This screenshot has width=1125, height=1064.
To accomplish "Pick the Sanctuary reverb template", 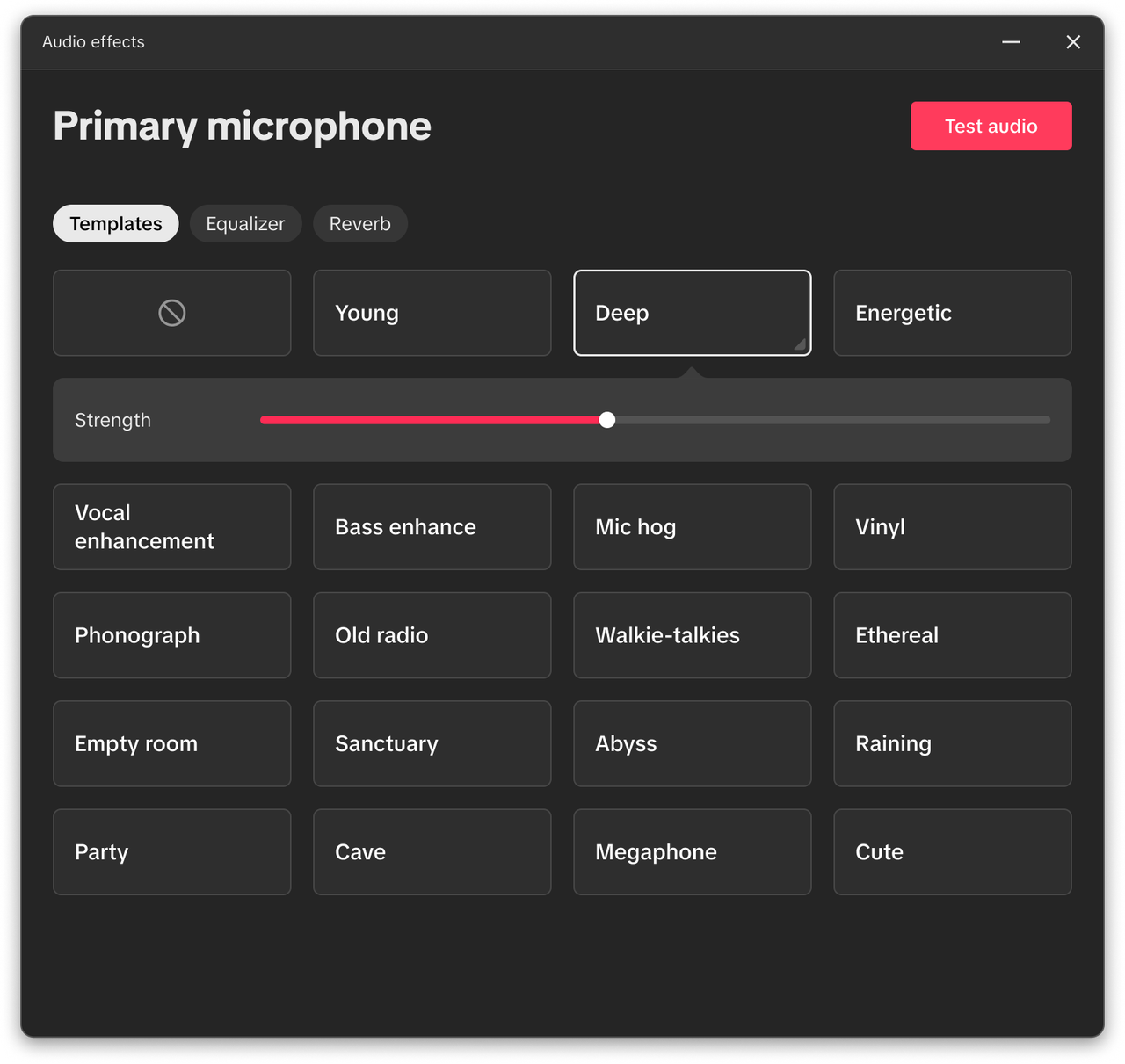I will (432, 743).
